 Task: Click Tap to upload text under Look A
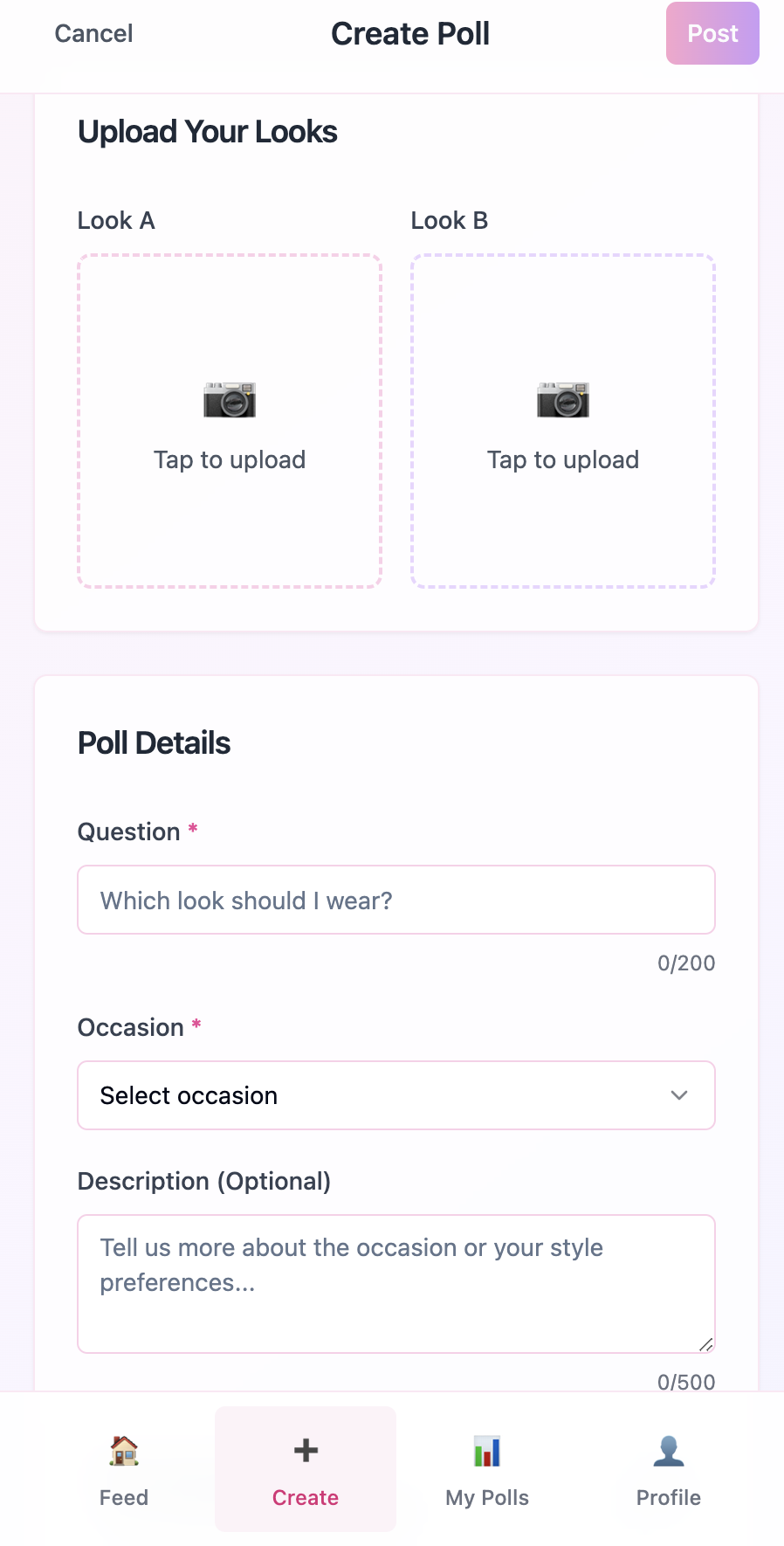pos(230,459)
